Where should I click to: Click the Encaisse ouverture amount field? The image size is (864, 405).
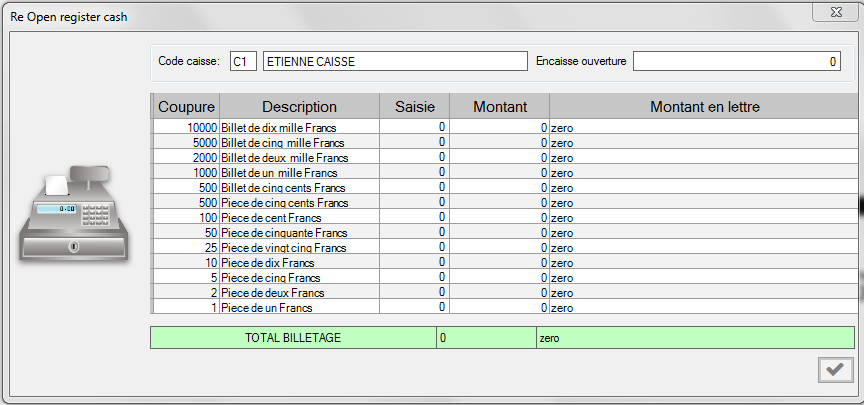736,62
